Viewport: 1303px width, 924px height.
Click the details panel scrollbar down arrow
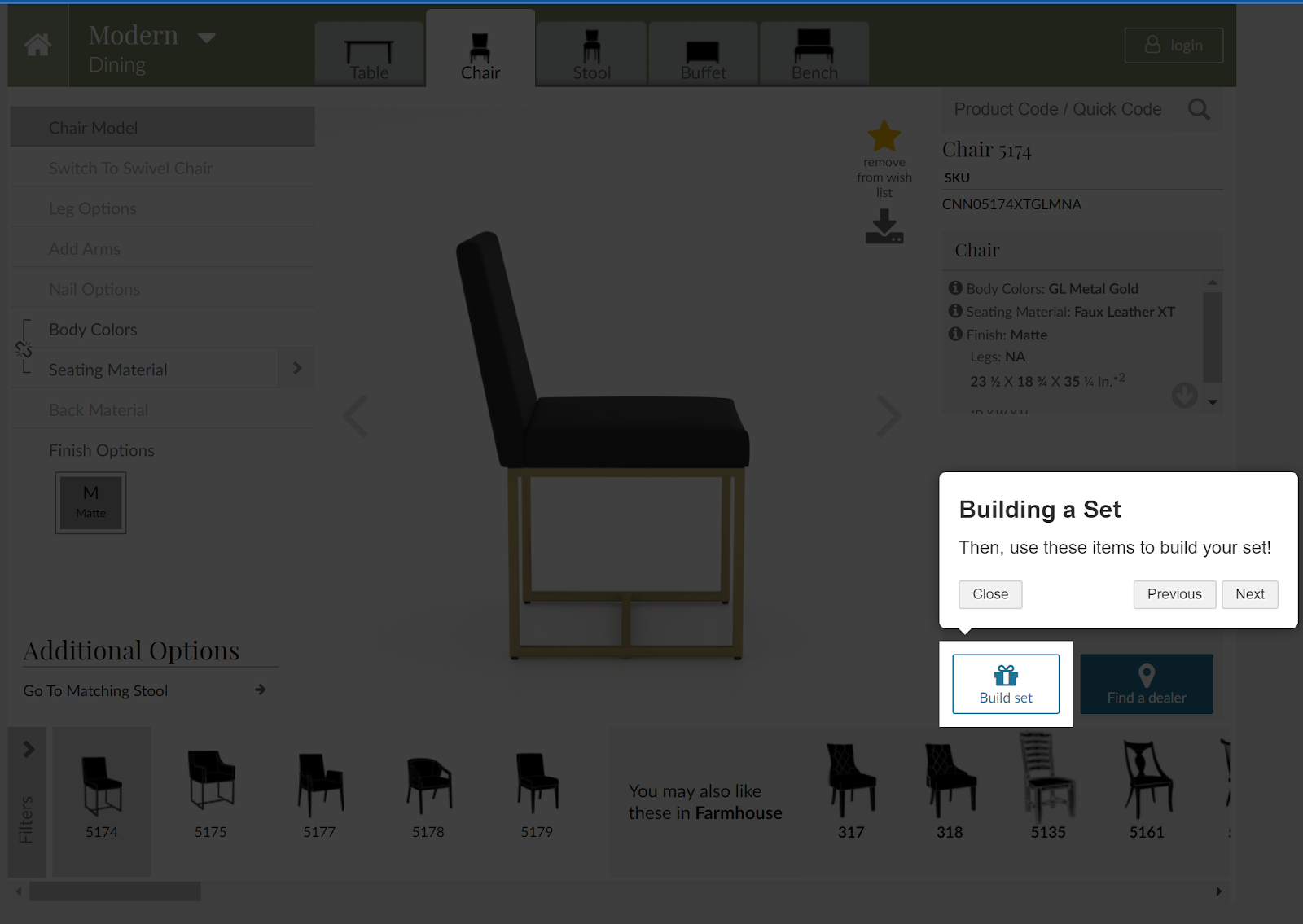click(x=1213, y=402)
